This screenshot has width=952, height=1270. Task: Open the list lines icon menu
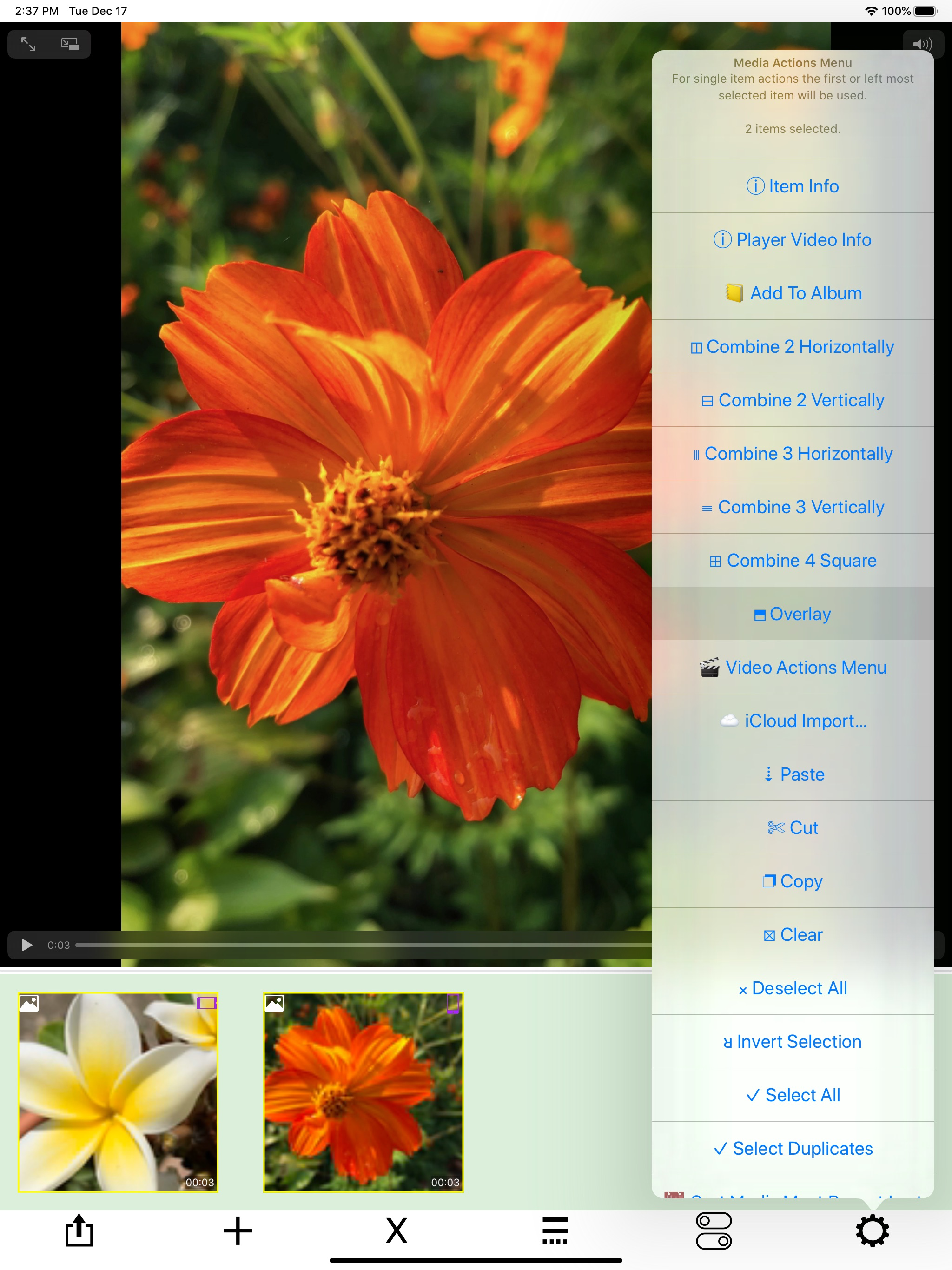pos(555,1230)
